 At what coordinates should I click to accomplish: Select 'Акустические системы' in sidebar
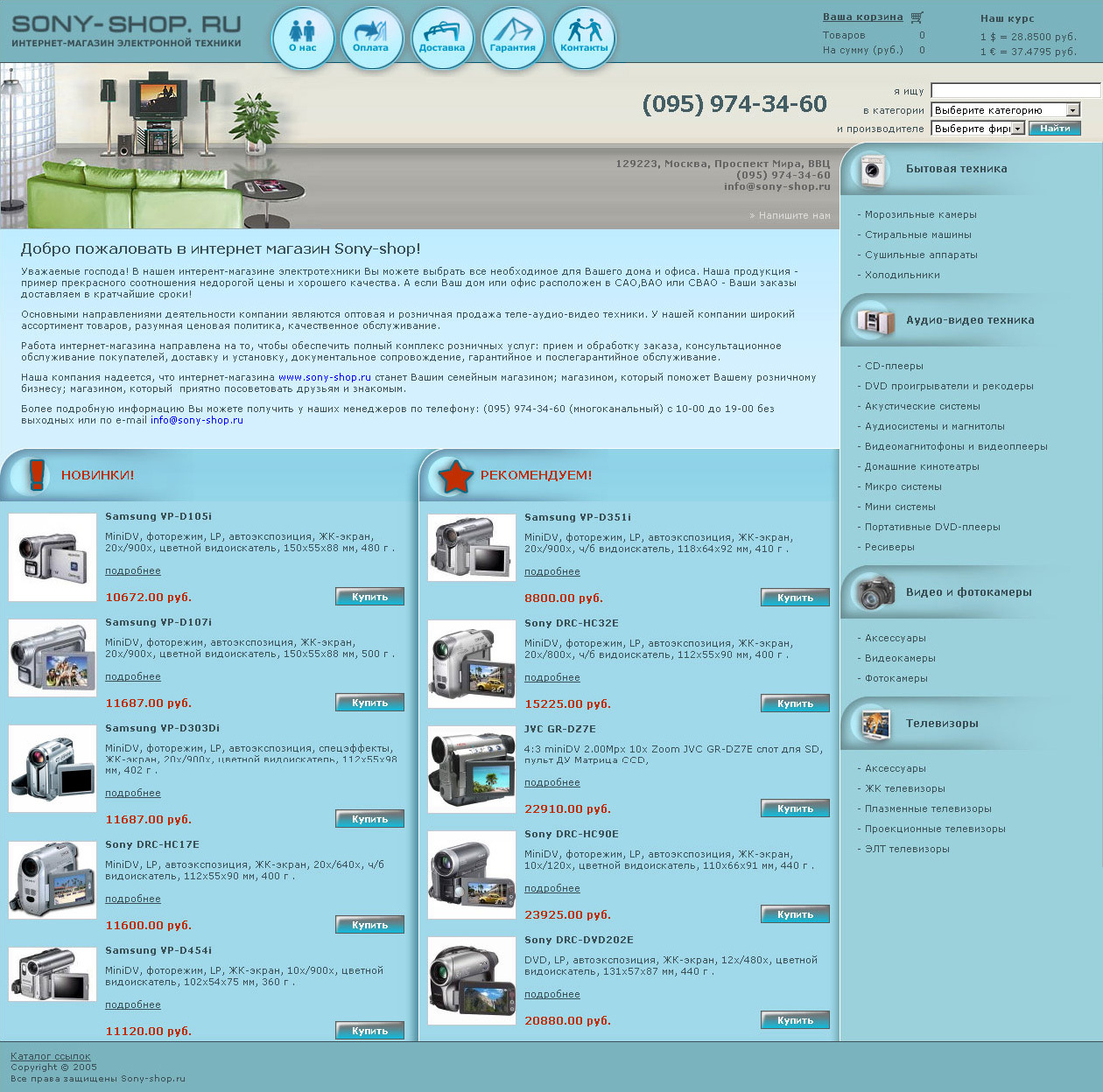pyautogui.click(x=923, y=406)
